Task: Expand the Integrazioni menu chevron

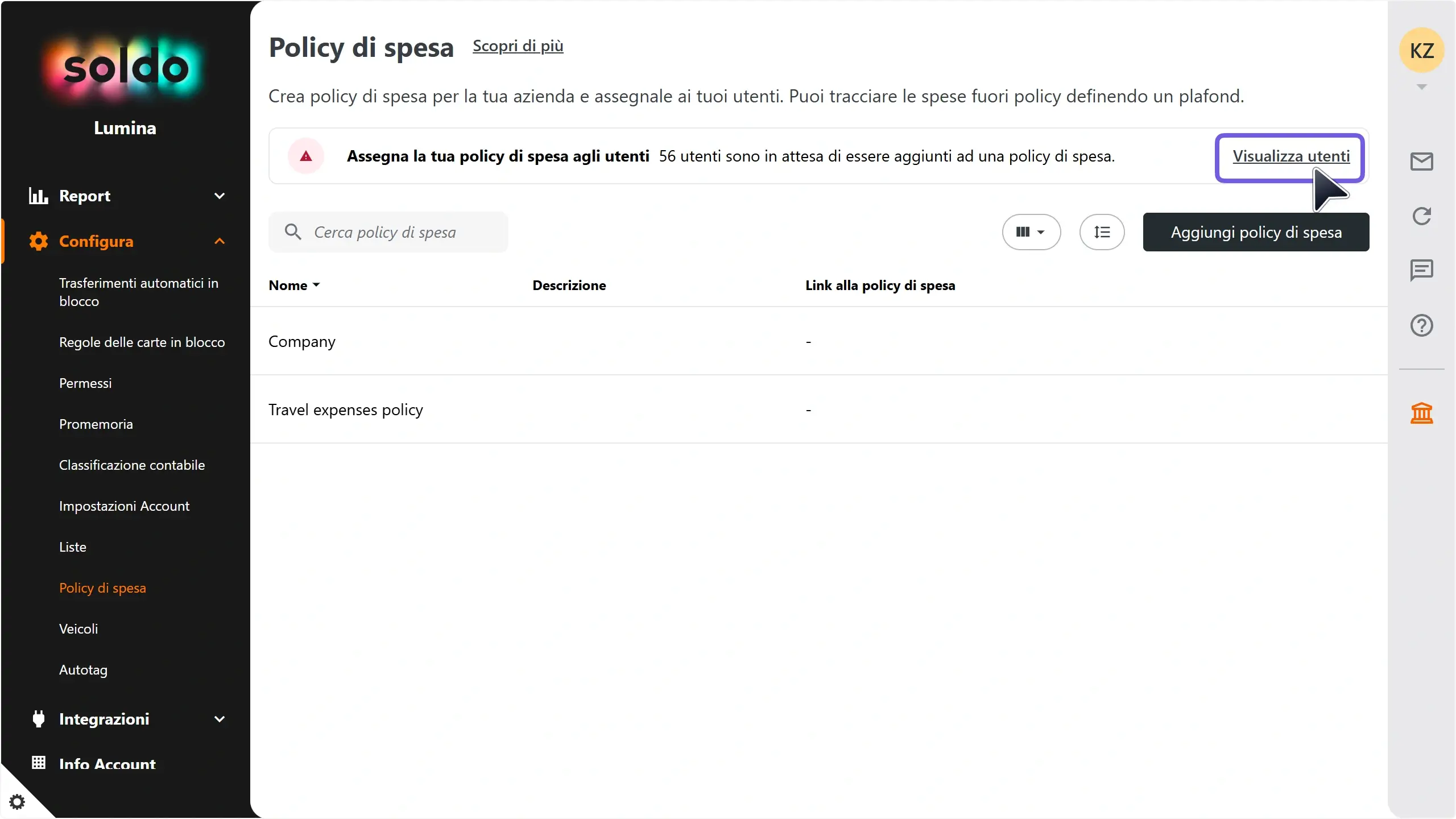Action: tap(220, 719)
